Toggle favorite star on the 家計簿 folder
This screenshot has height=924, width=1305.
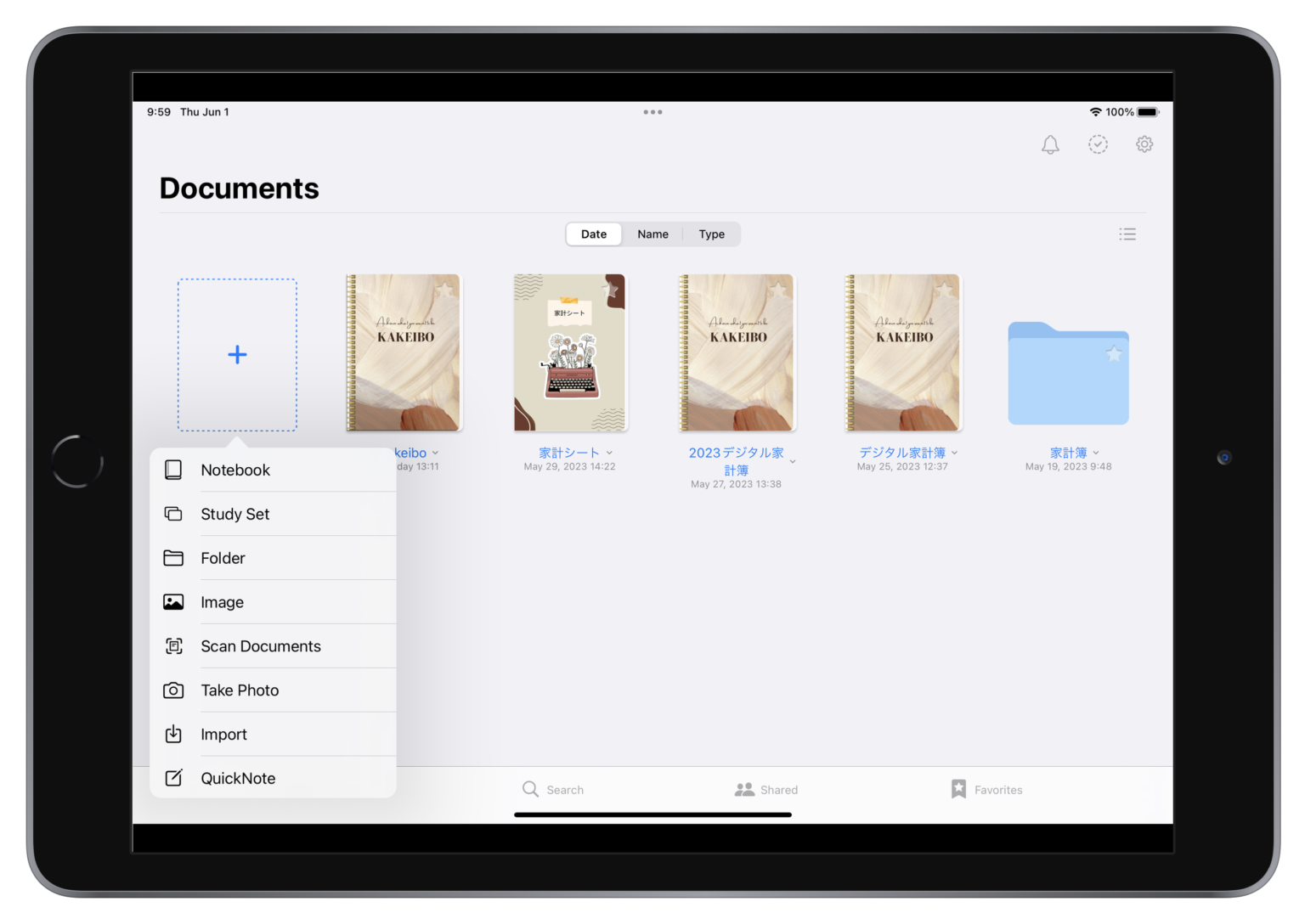[1114, 354]
